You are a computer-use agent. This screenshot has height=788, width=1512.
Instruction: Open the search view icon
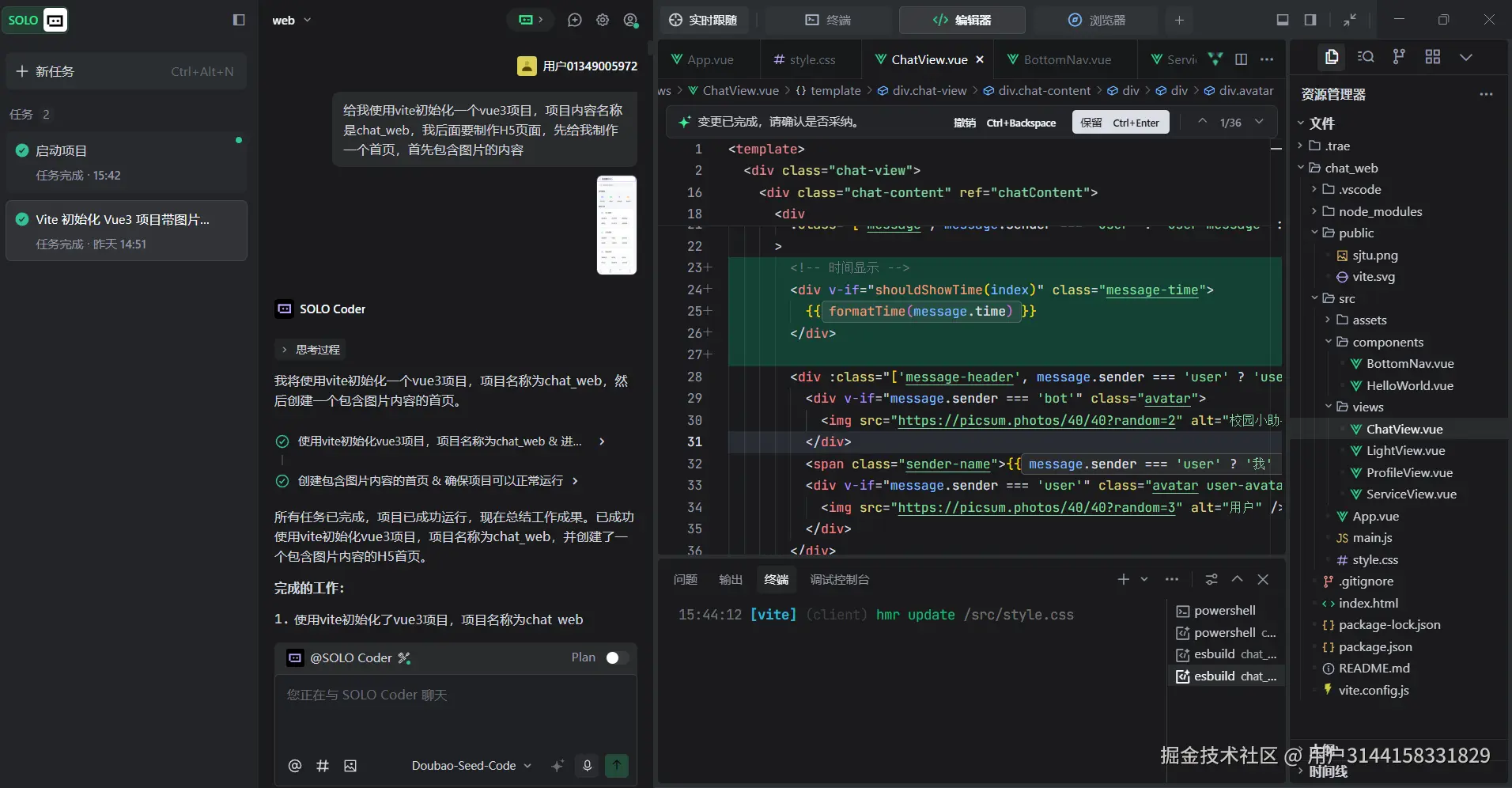click(x=1366, y=57)
